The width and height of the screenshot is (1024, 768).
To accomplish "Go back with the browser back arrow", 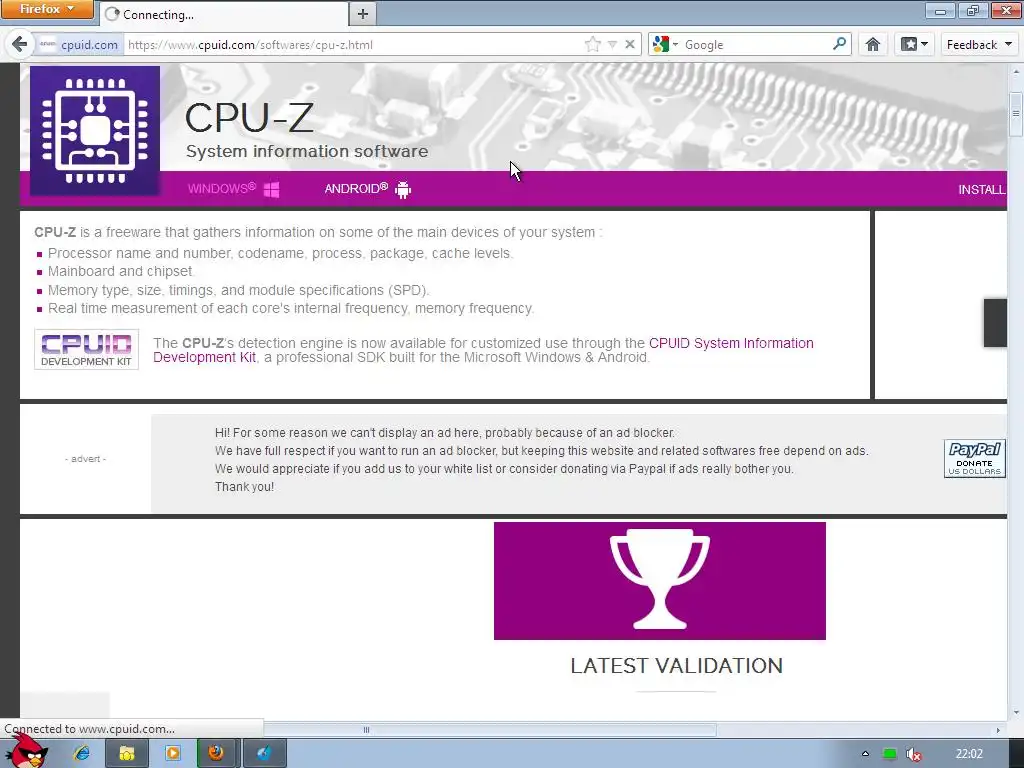I will click(20, 44).
